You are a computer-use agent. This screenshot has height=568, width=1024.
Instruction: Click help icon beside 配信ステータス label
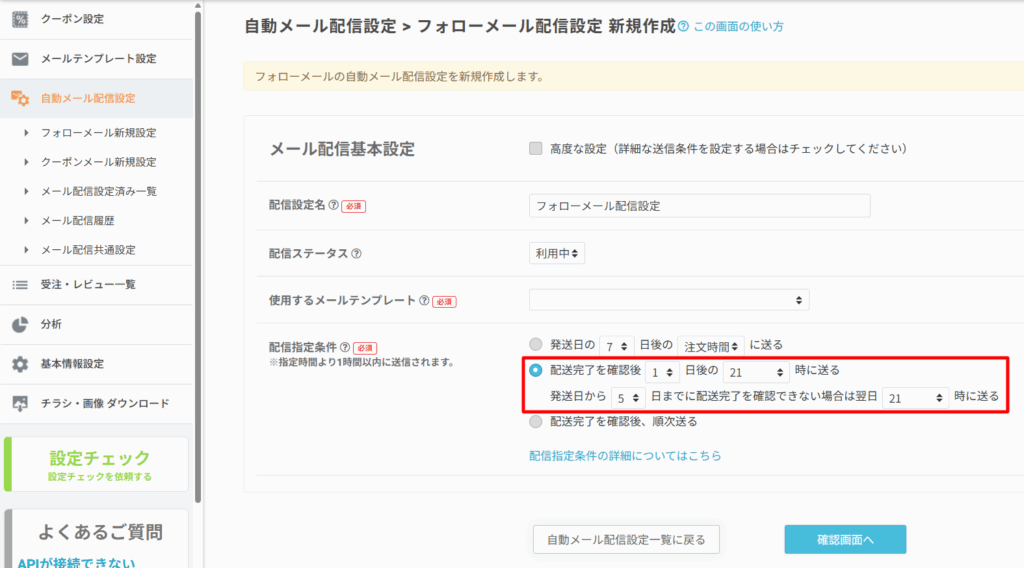point(356,254)
